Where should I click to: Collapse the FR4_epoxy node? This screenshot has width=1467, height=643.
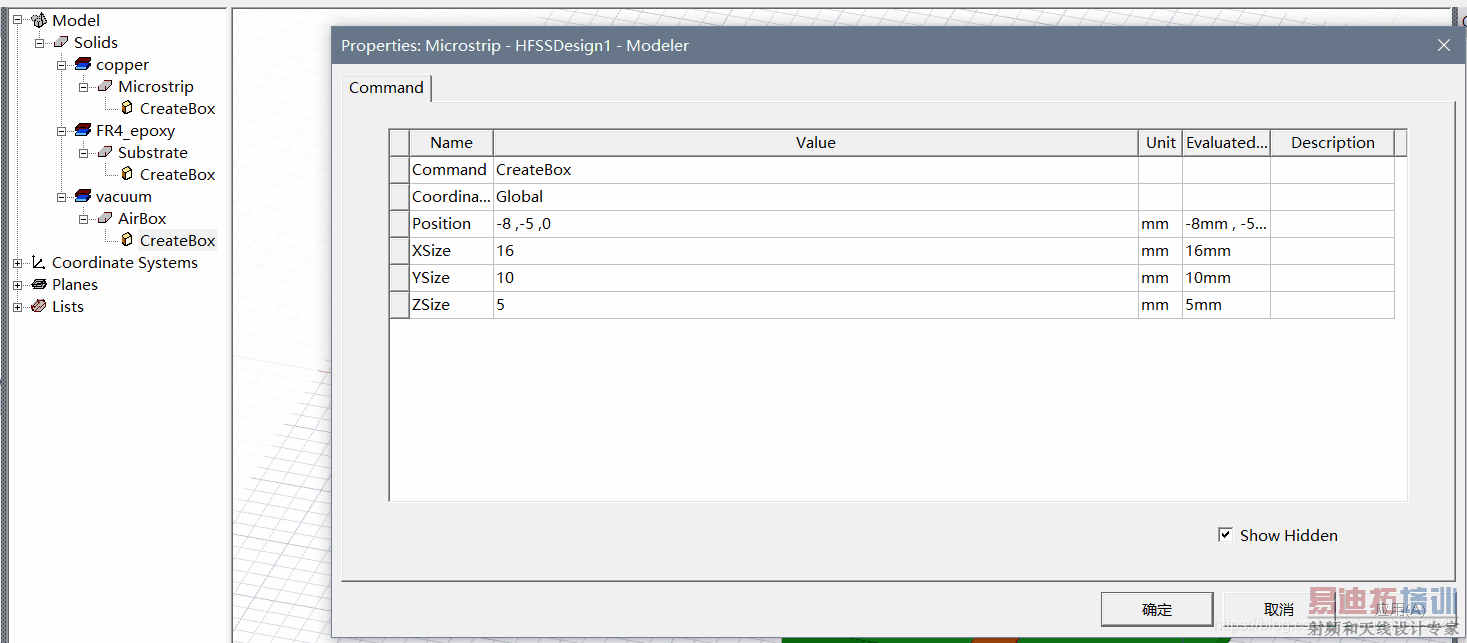tap(61, 130)
